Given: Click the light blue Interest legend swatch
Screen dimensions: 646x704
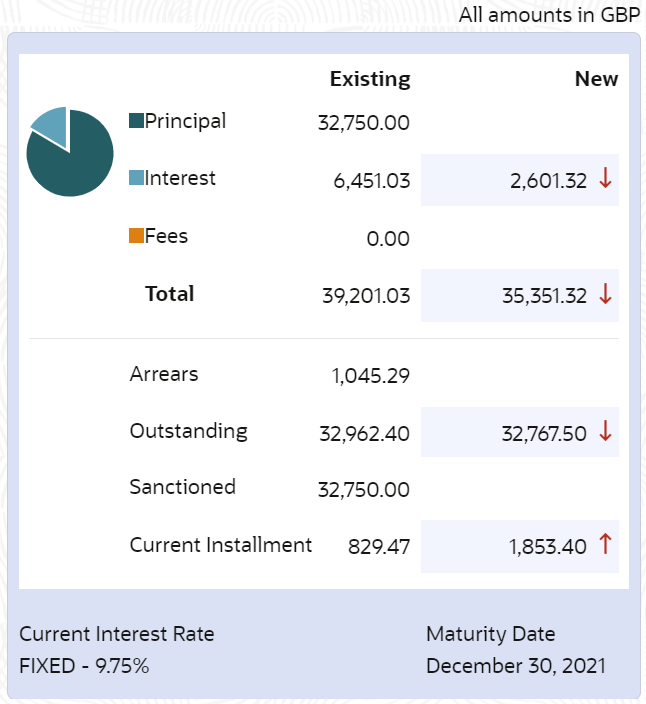Looking at the screenshot, I should 136,179.
